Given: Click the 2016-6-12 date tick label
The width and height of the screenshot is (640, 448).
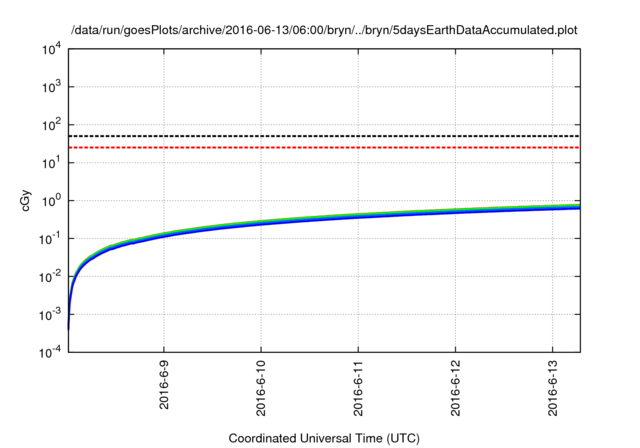Looking at the screenshot, I should 455,388.
